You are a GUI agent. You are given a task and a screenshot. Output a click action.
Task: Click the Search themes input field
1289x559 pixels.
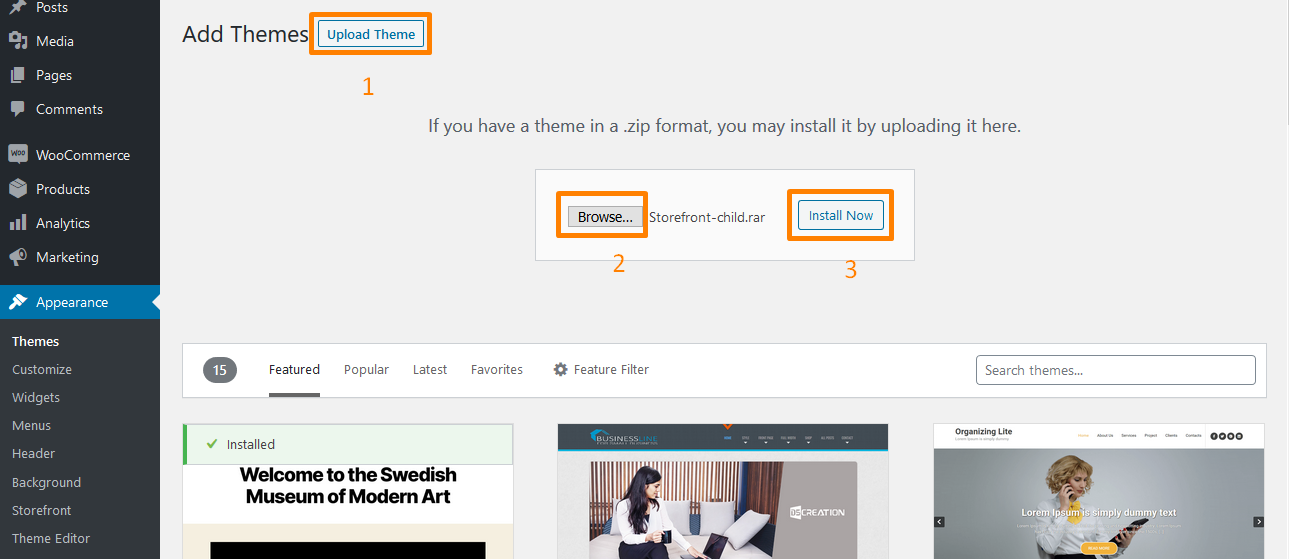(1116, 370)
